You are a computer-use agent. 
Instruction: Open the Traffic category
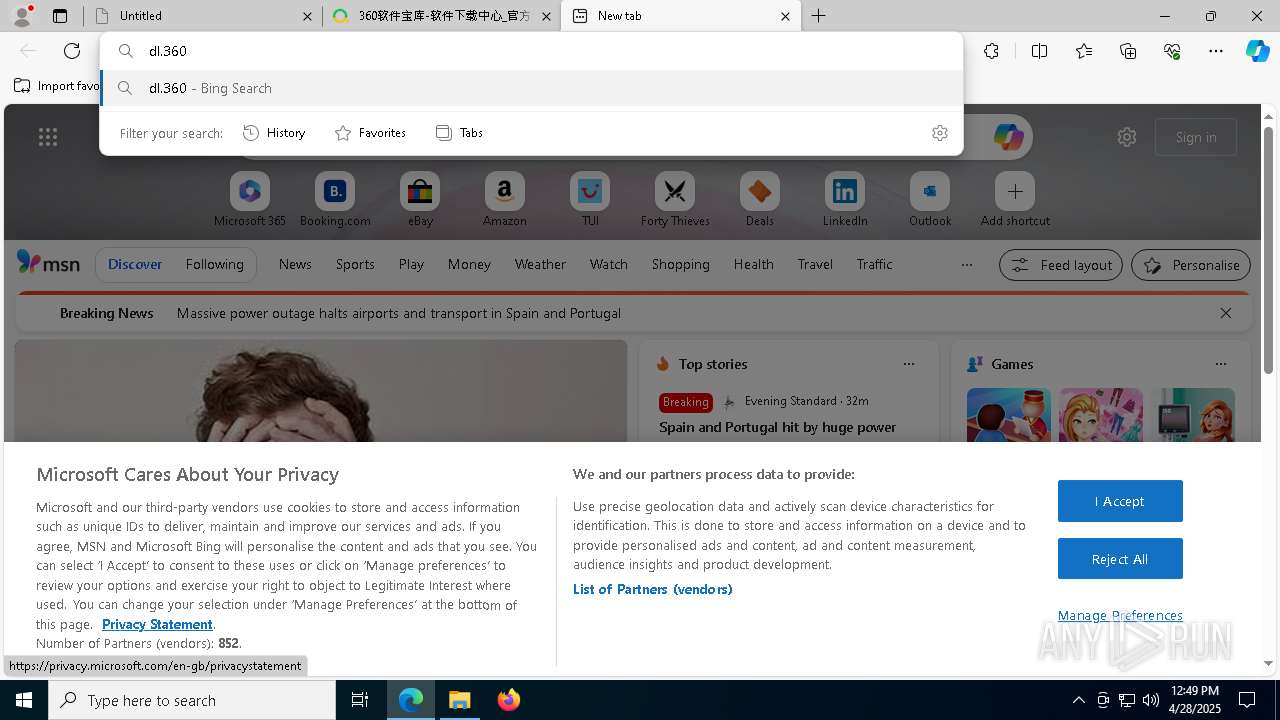874,264
